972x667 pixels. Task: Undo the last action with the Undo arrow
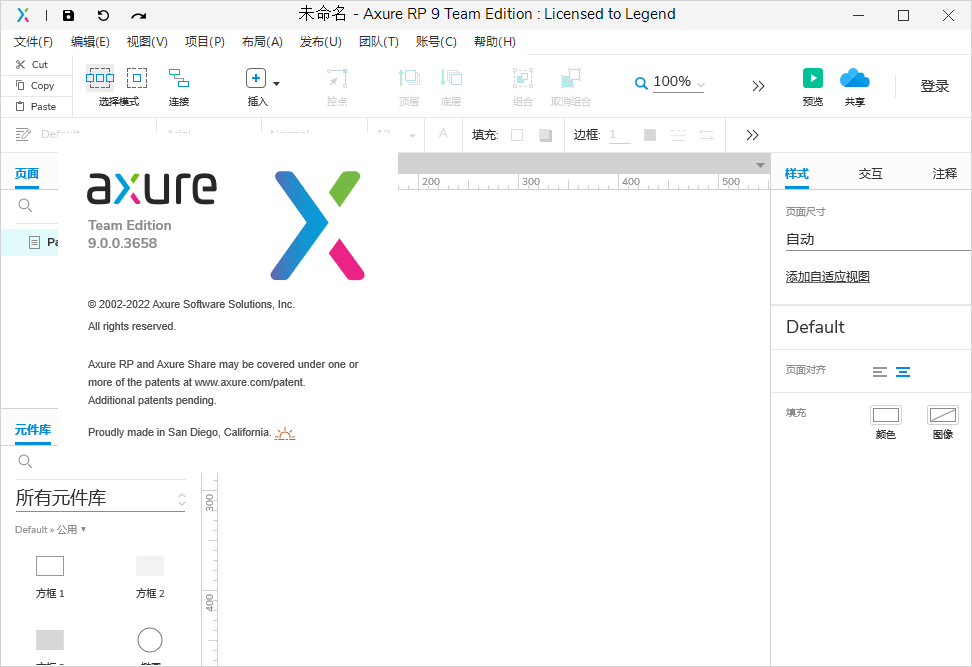pos(104,15)
